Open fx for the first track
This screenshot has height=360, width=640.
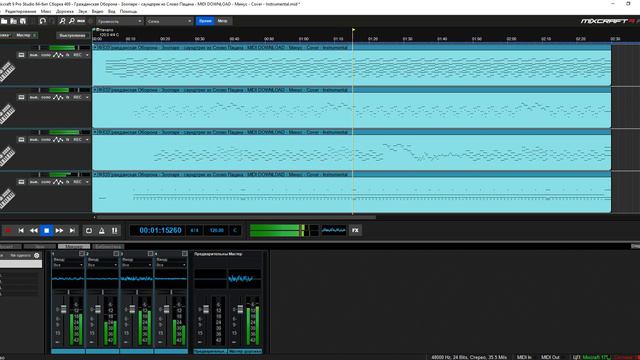[68, 55]
